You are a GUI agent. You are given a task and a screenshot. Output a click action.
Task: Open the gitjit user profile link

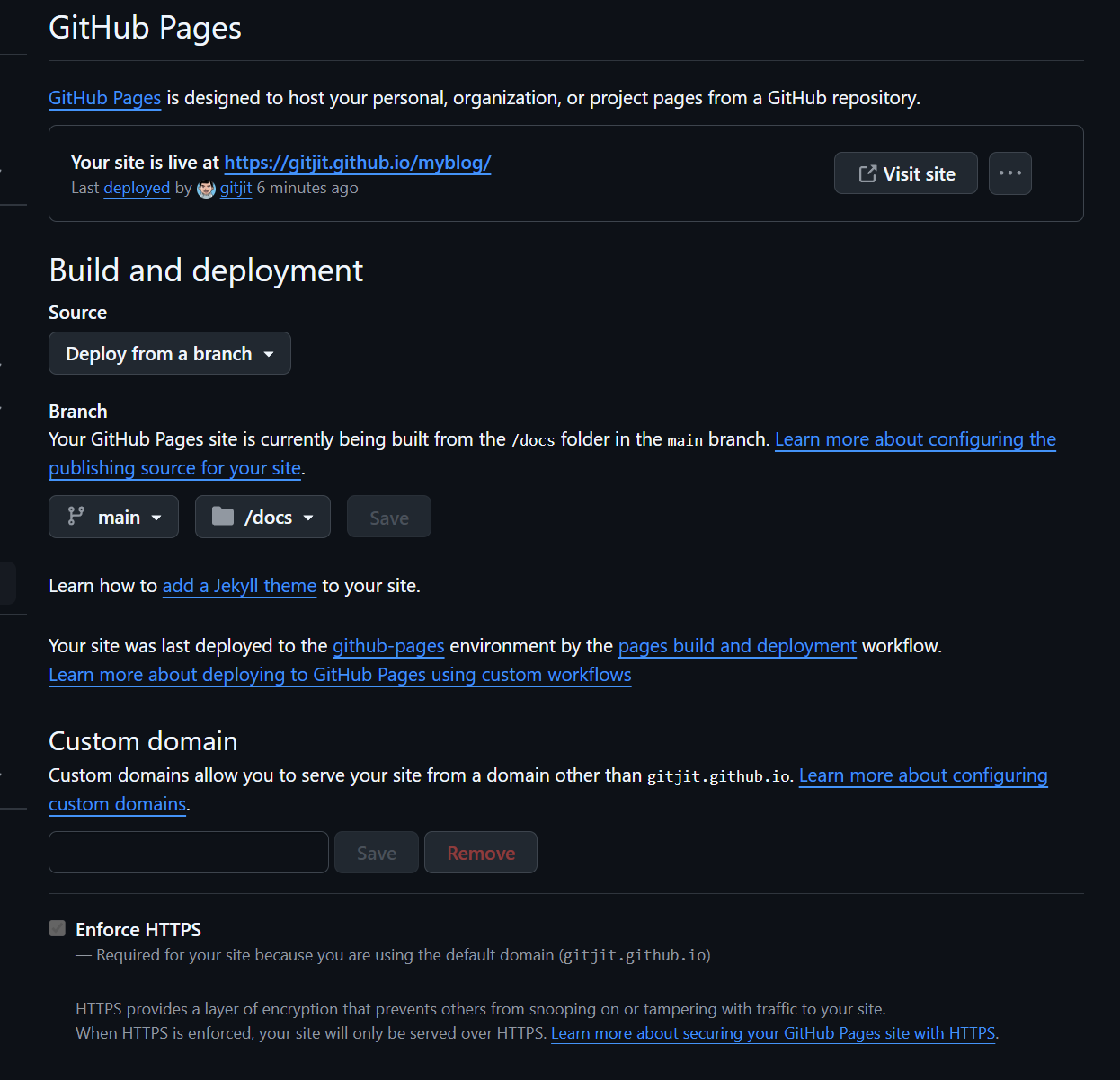(x=236, y=188)
